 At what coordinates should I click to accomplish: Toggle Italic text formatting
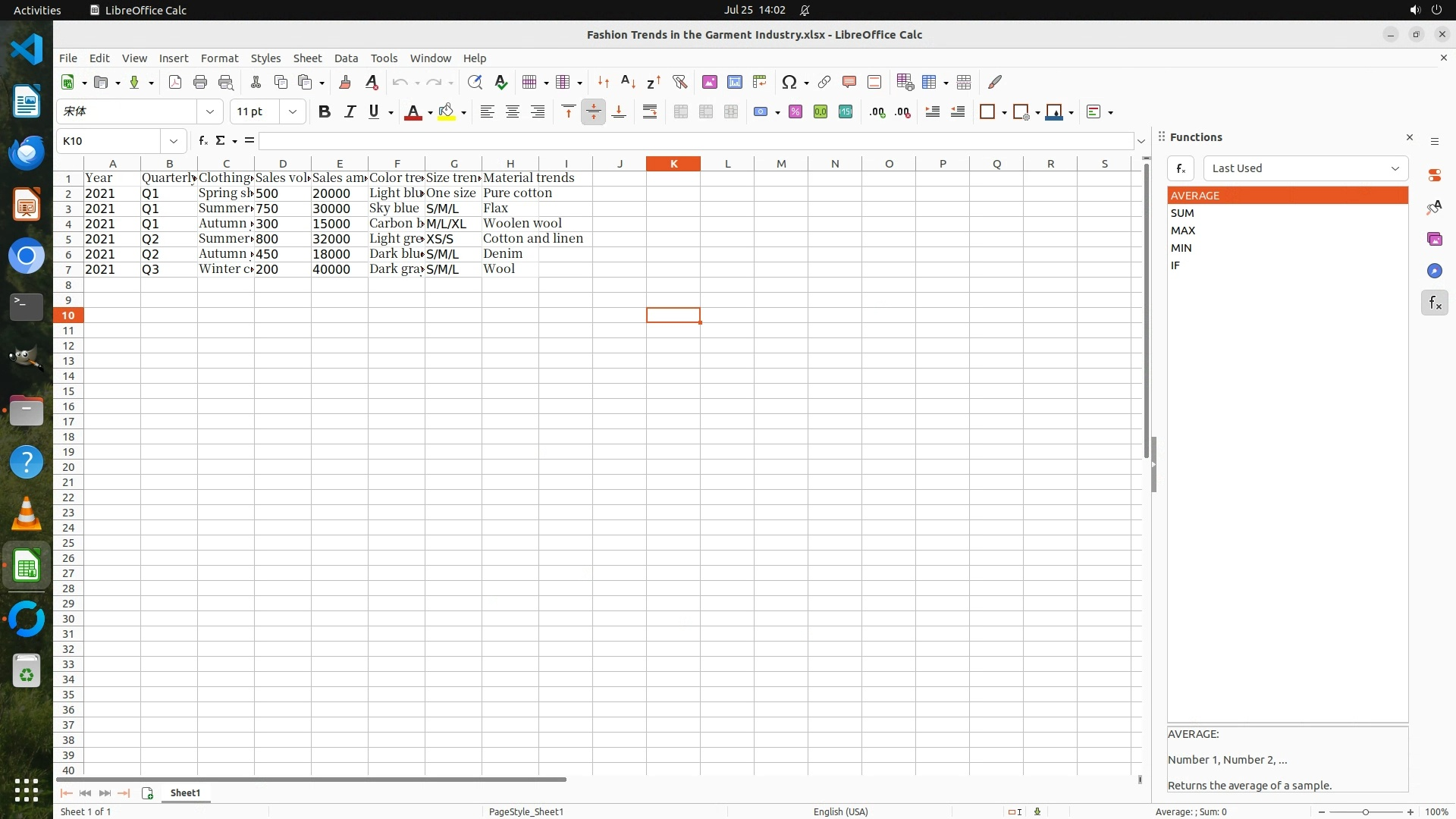click(x=350, y=111)
